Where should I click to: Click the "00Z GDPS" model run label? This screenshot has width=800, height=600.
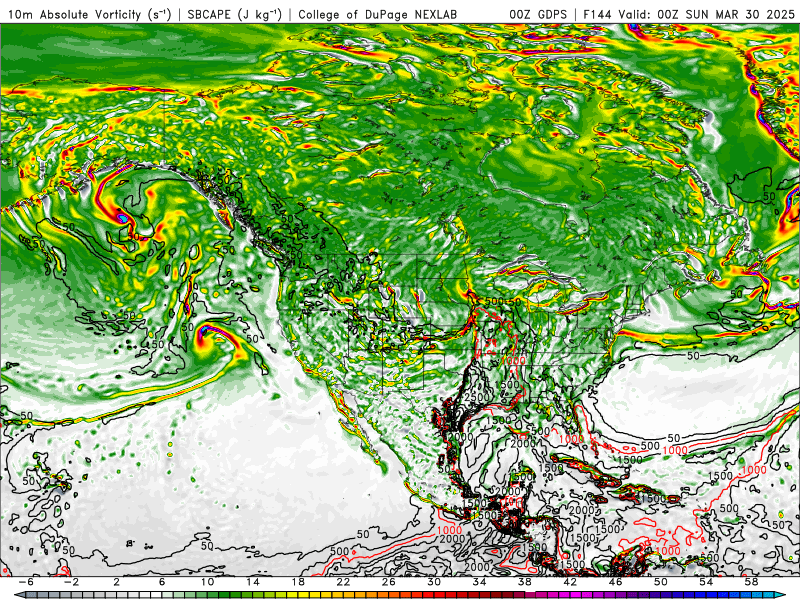tap(538, 14)
